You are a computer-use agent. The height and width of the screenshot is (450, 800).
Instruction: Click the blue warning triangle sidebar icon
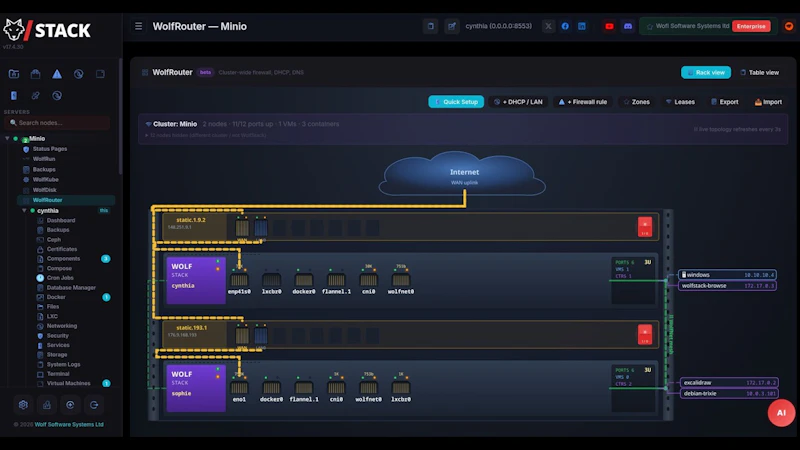click(57, 74)
